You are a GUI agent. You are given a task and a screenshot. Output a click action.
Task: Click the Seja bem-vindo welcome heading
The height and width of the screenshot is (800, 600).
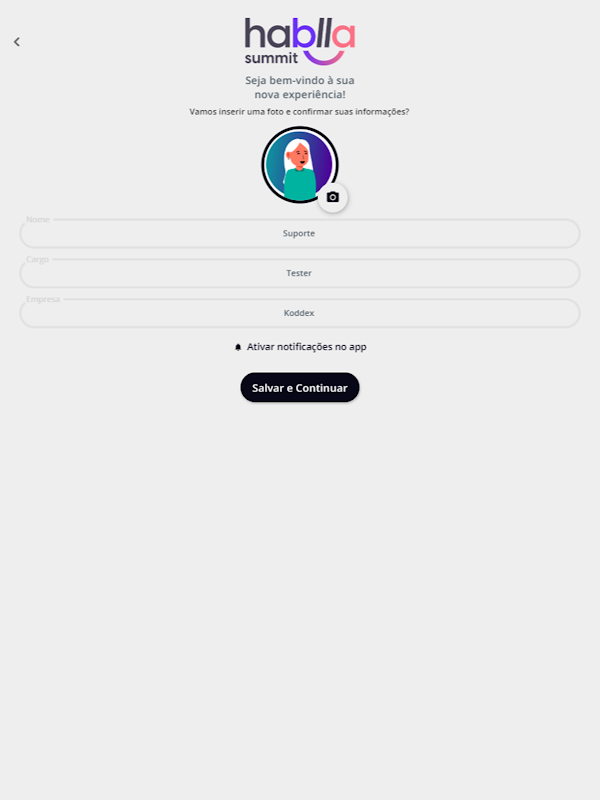point(300,81)
